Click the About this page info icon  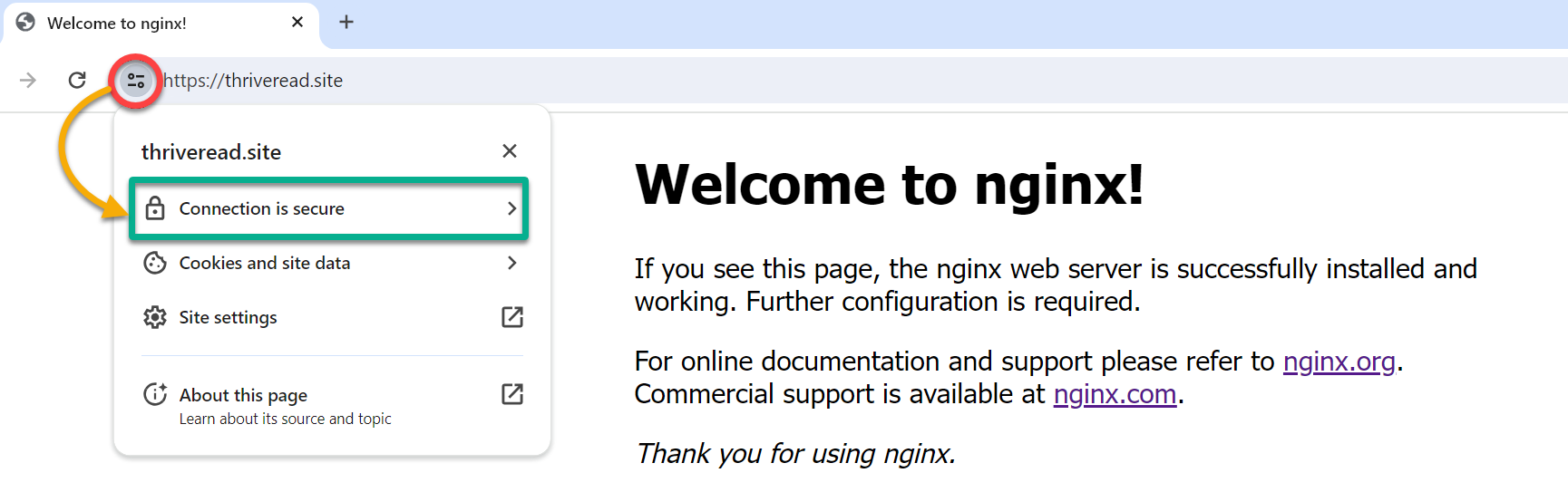(155, 394)
